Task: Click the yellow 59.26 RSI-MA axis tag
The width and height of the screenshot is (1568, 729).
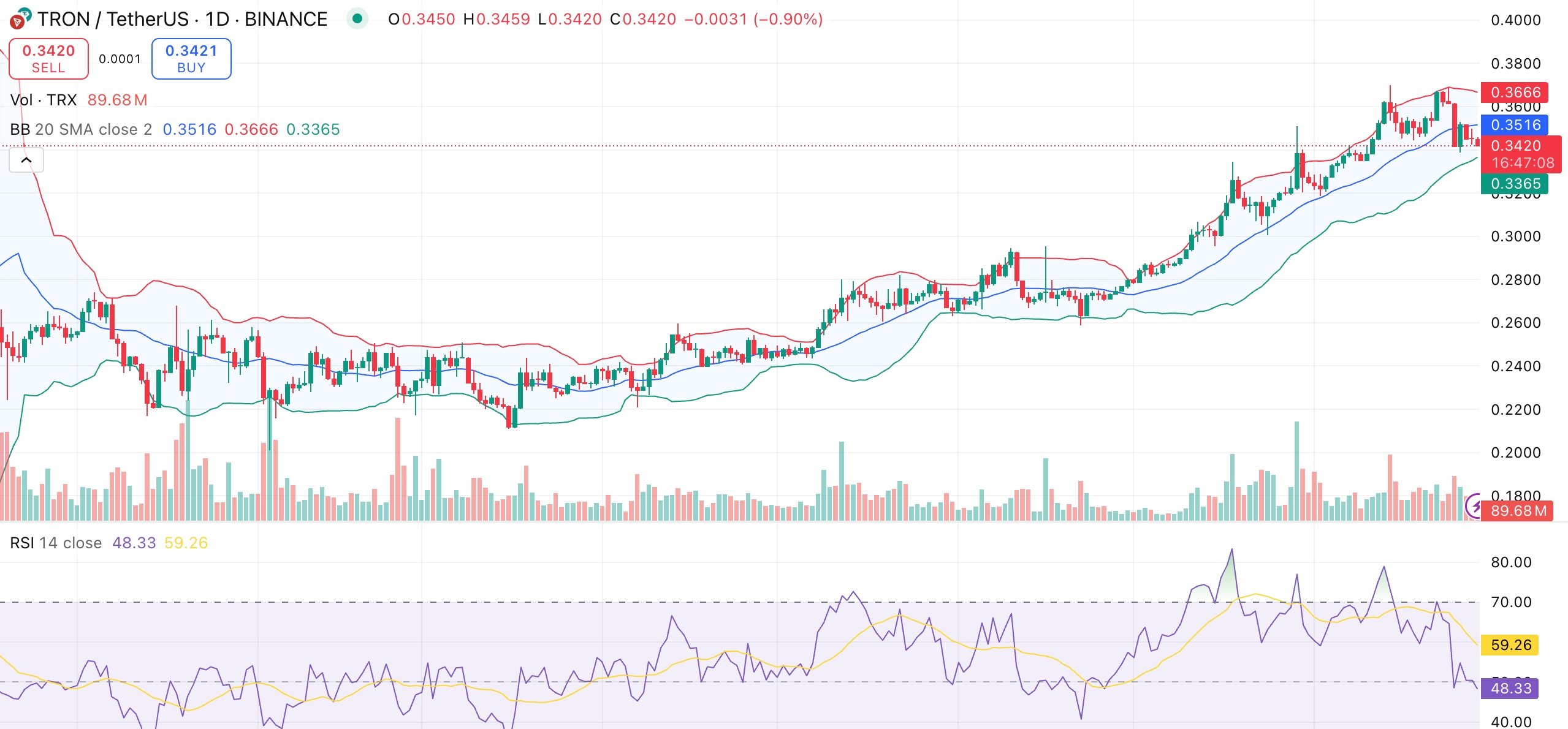Action: pyautogui.click(x=1510, y=644)
